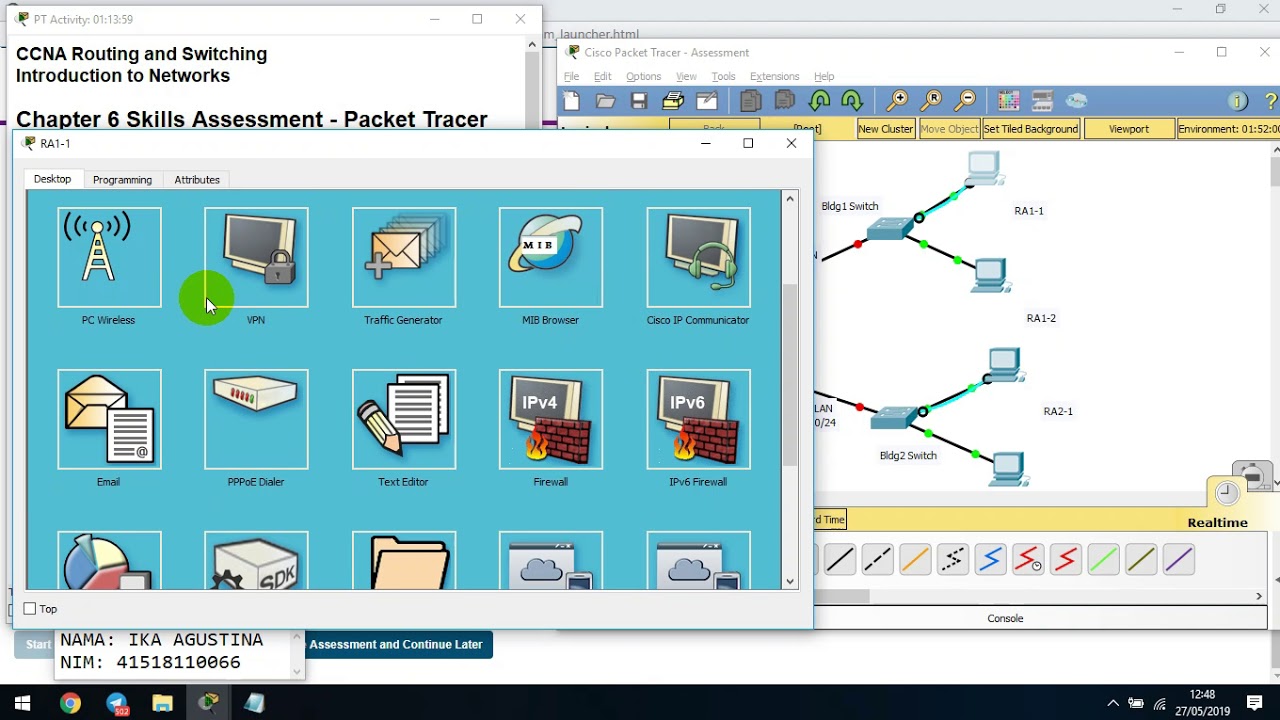
Task: Open the View menu in Packet Tracer
Action: (x=686, y=76)
